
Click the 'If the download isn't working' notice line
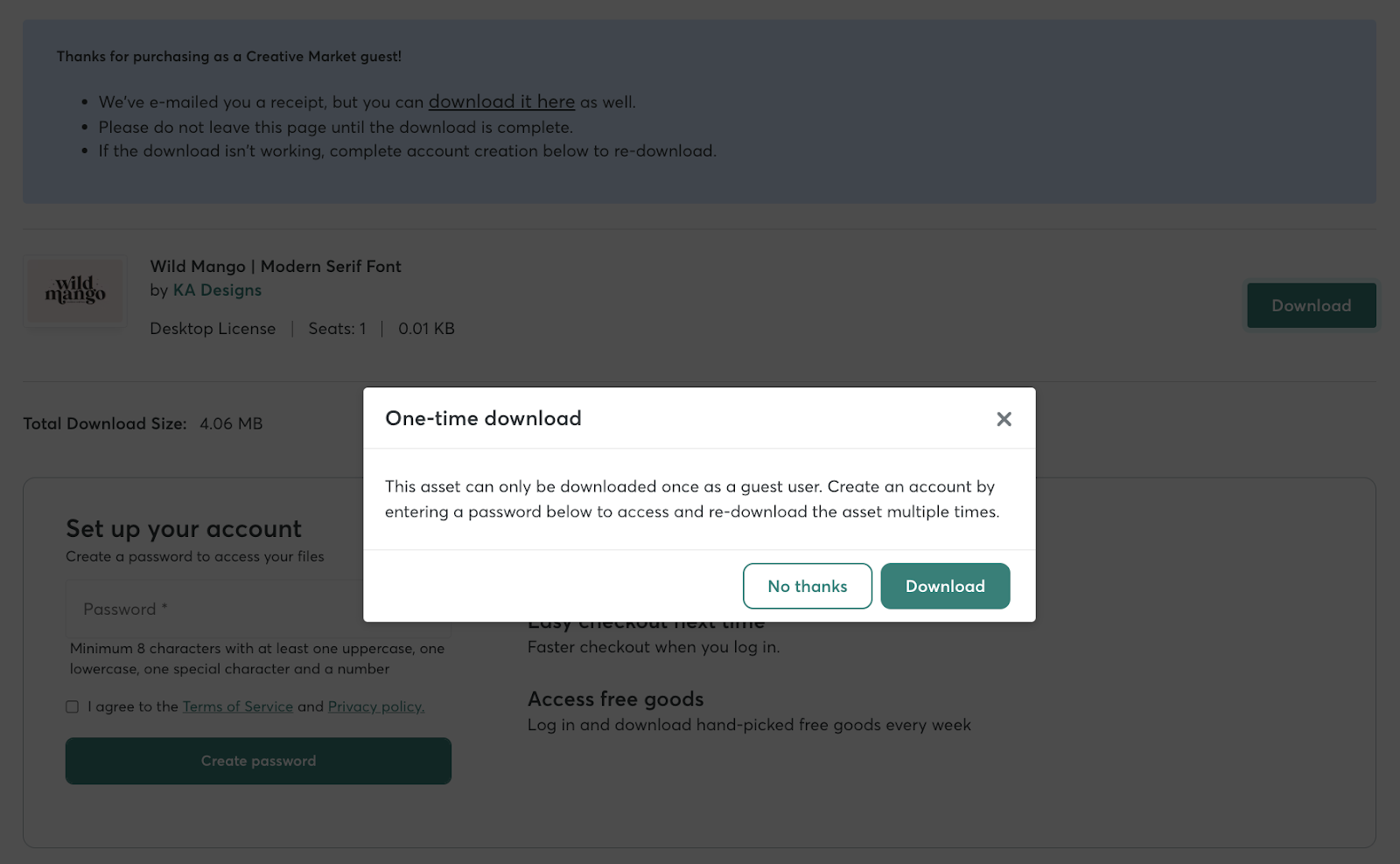coord(407,150)
